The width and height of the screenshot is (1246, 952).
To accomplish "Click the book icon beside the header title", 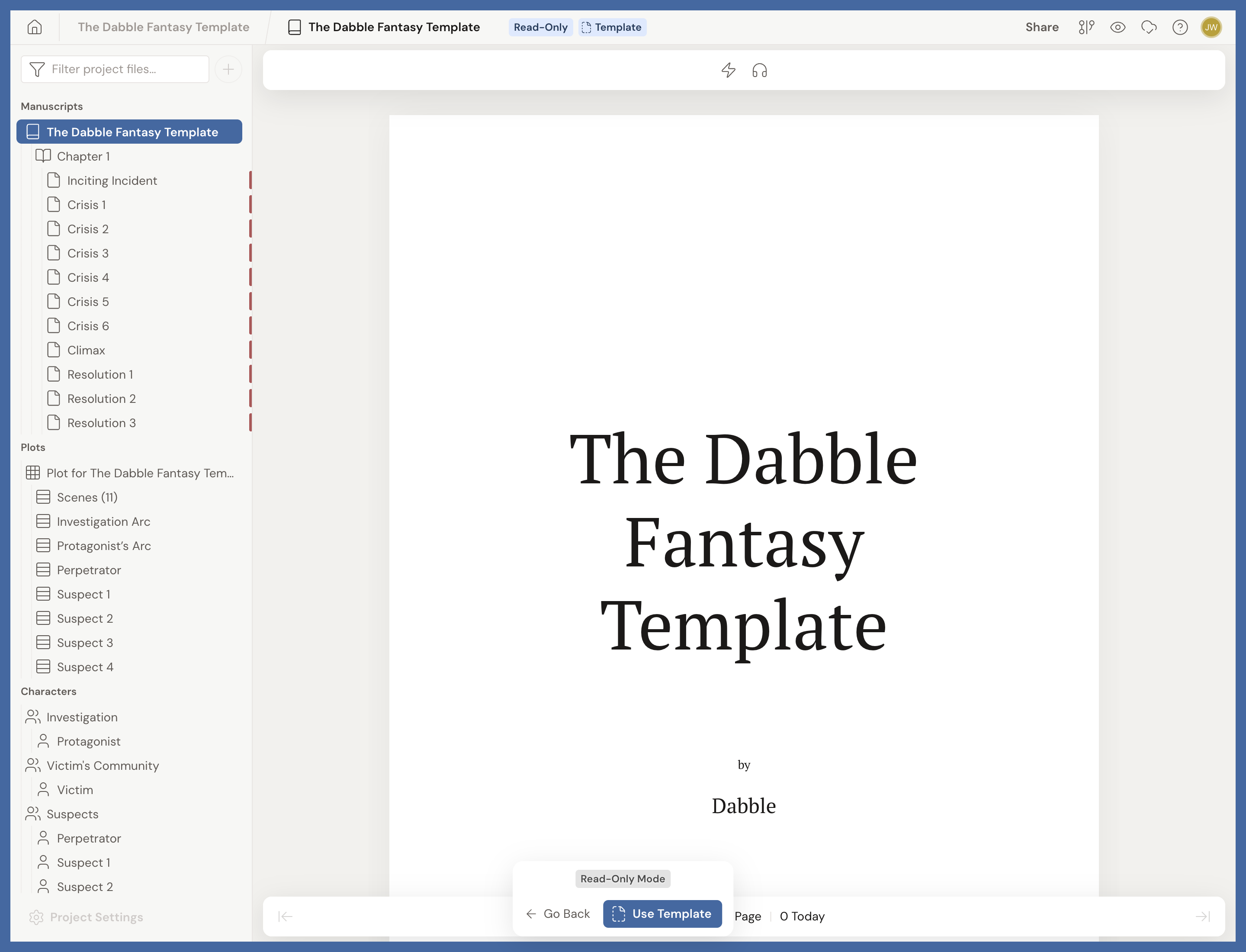I will pyautogui.click(x=295, y=27).
